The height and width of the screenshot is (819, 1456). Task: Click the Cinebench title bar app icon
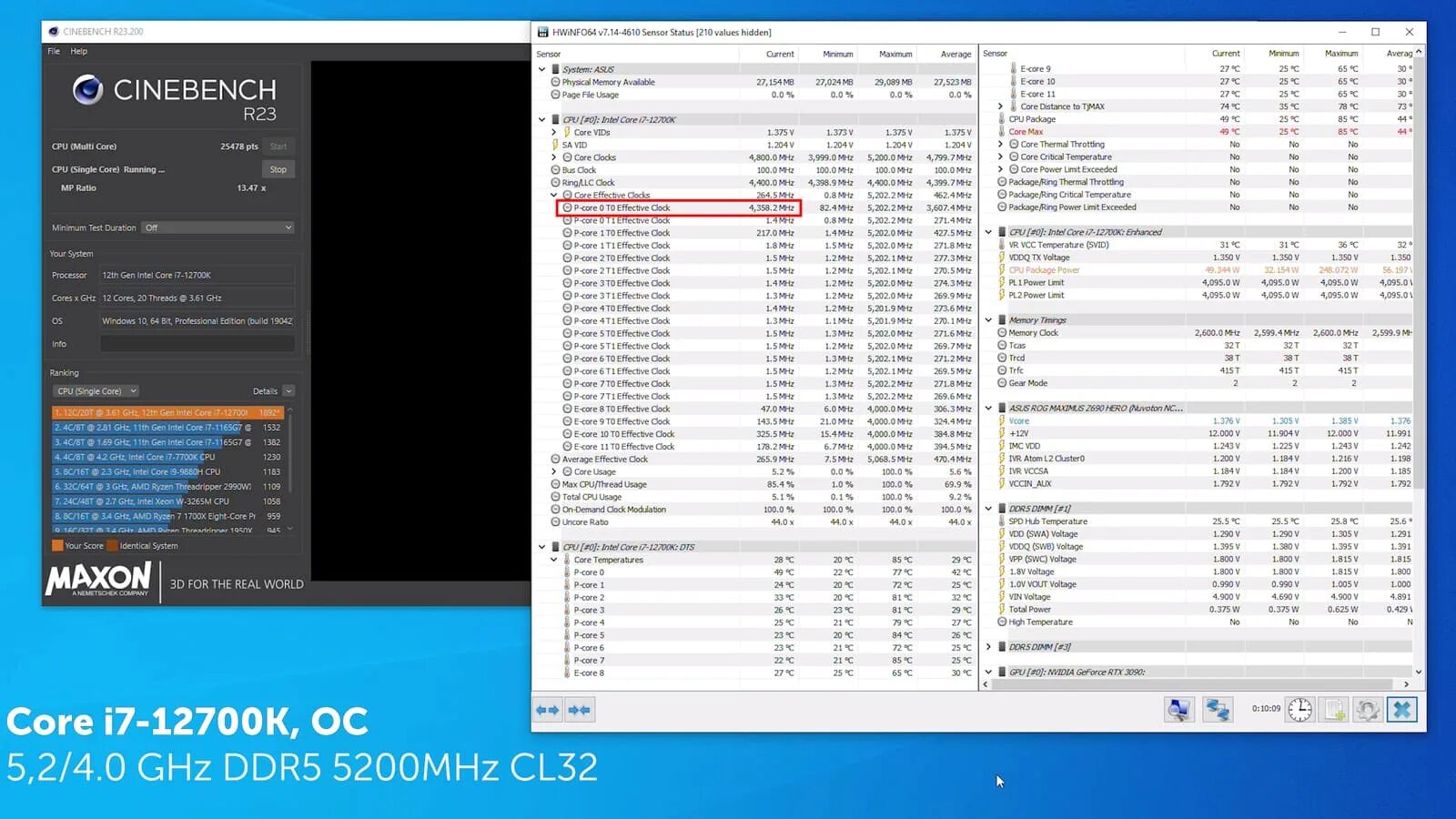tap(54, 32)
